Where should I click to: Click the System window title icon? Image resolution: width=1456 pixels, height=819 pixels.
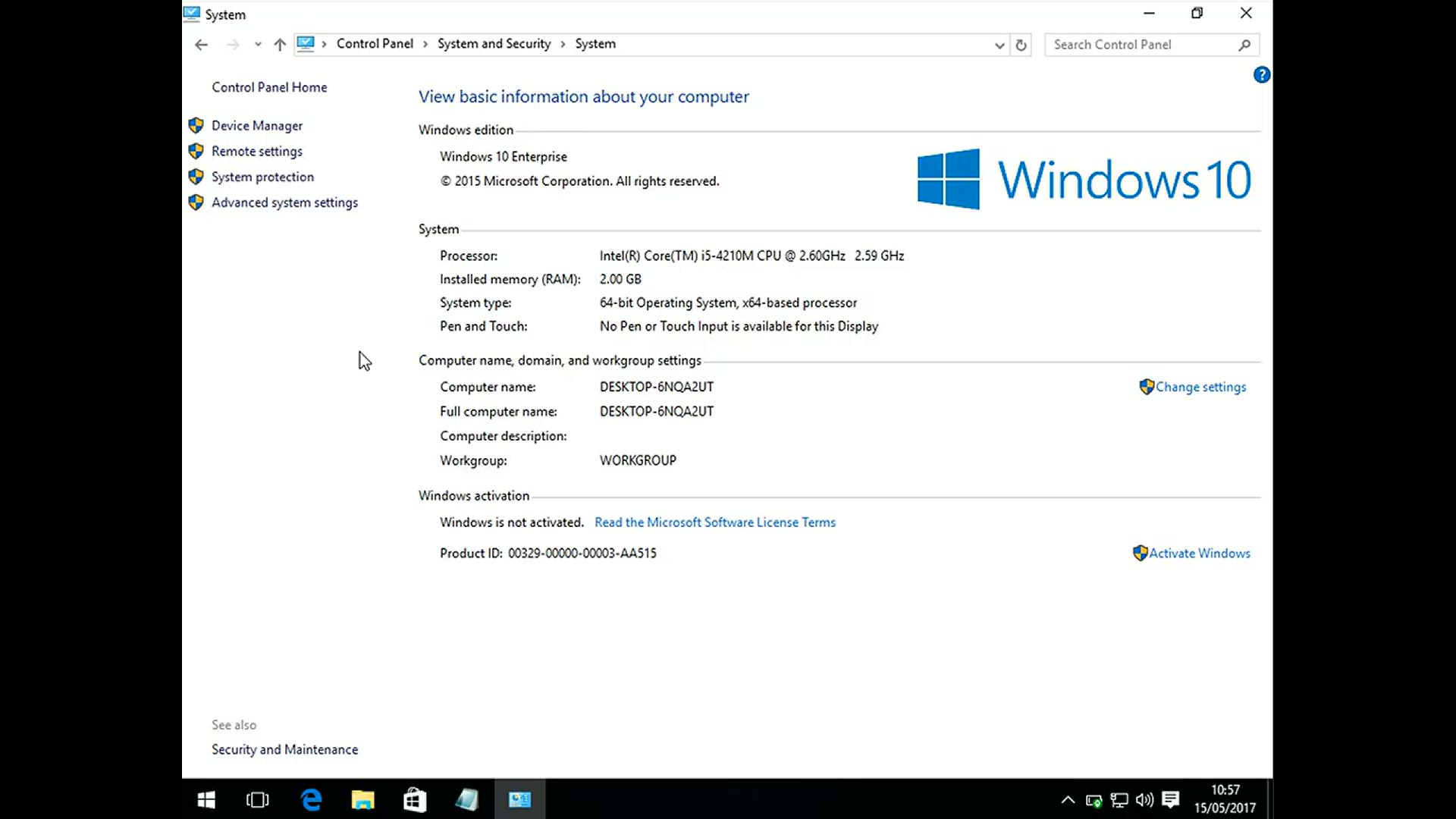pyautogui.click(x=192, y=14)
